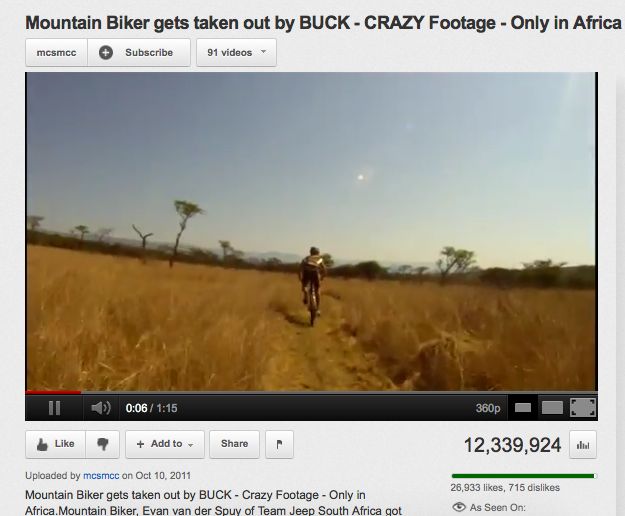Click the video frame showing the biker
This screenshot has width=625, height=516.
tap(311, 231)
